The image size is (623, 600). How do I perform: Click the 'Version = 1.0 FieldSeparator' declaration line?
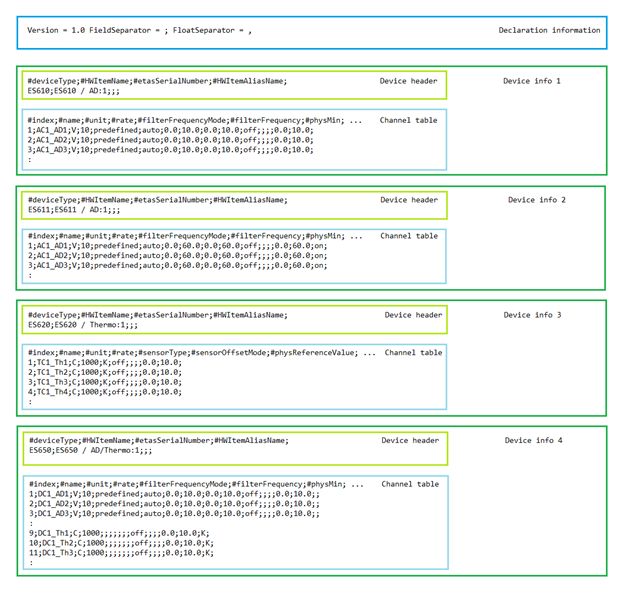click(139, 30)
